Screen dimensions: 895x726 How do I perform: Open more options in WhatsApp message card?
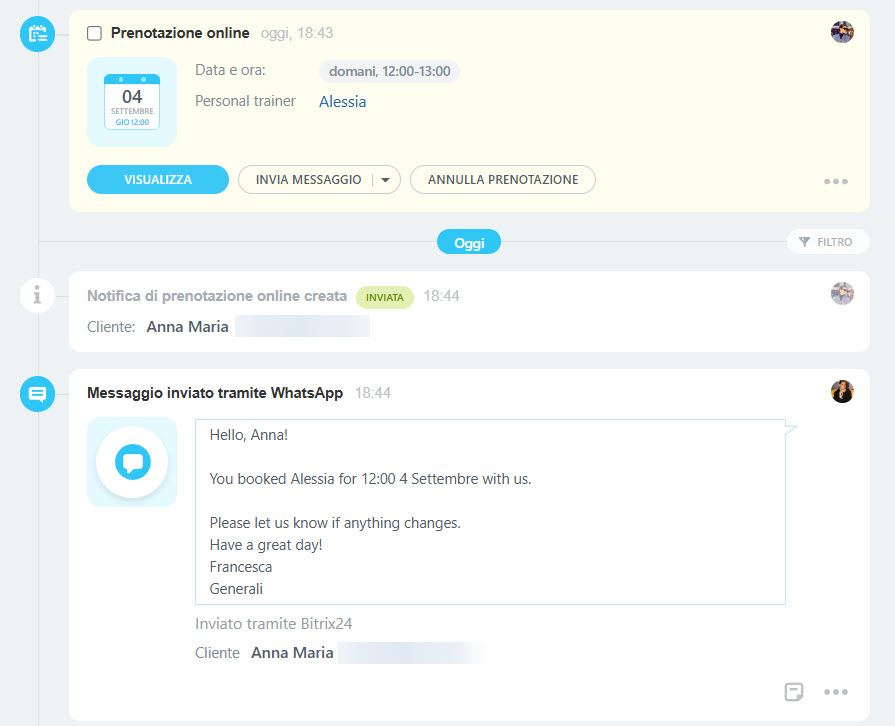tap(836, 692)
